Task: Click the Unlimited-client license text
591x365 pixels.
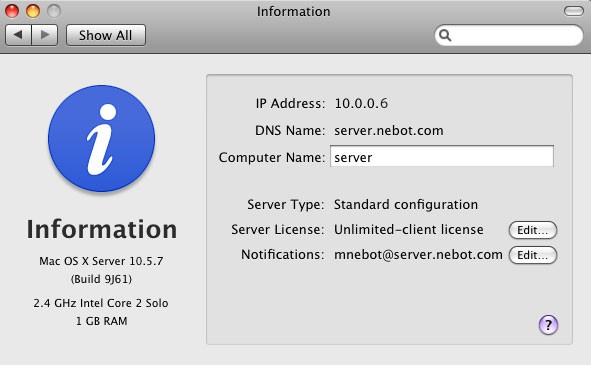Action: point(409,230)
